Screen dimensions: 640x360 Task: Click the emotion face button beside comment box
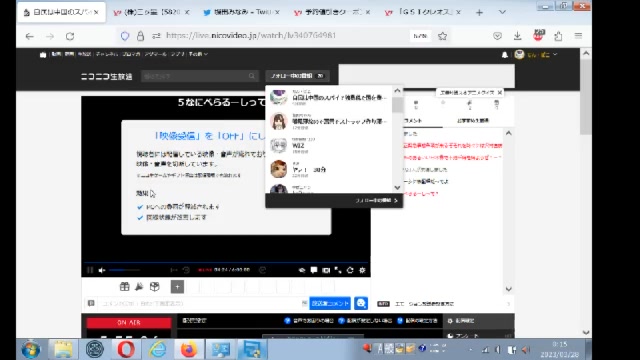361,303
